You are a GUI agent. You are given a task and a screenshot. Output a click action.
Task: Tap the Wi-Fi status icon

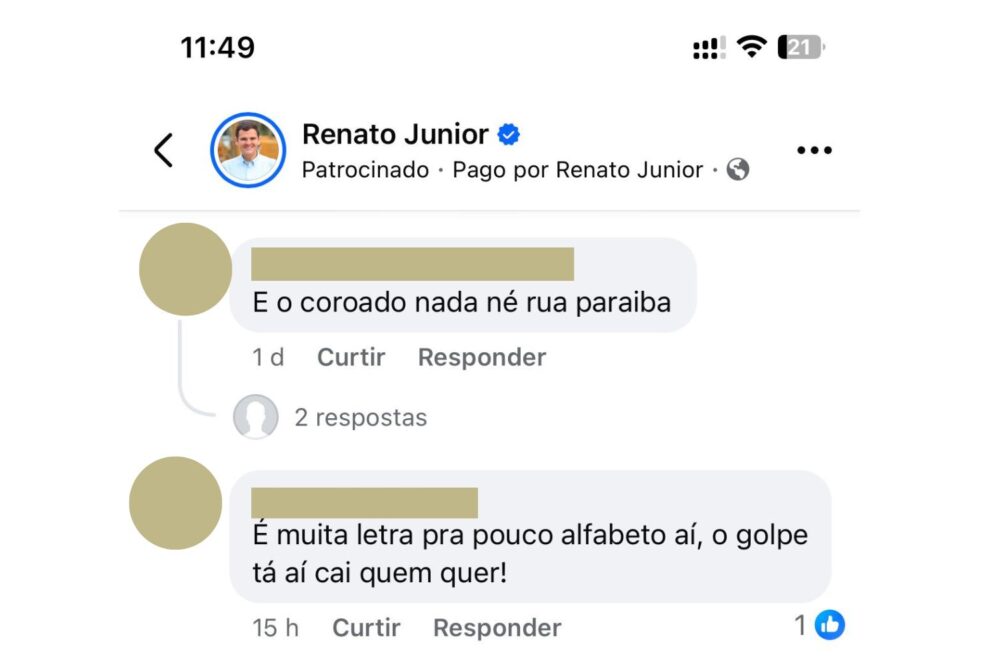751,46
